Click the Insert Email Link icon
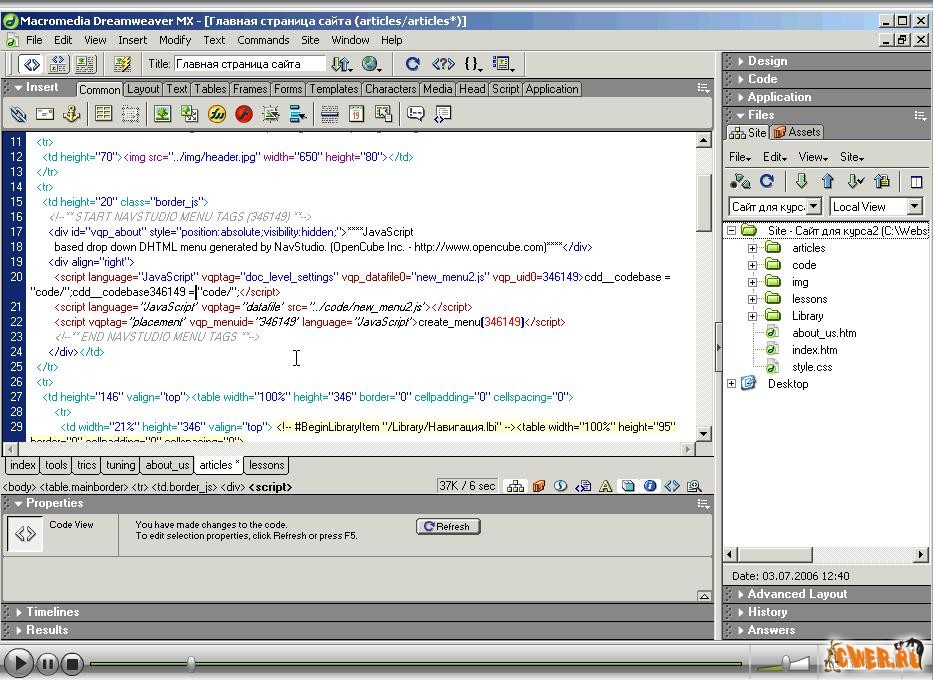Image resolution: width=934 pixels, height=680 pixels. click(x=44, y=115)
